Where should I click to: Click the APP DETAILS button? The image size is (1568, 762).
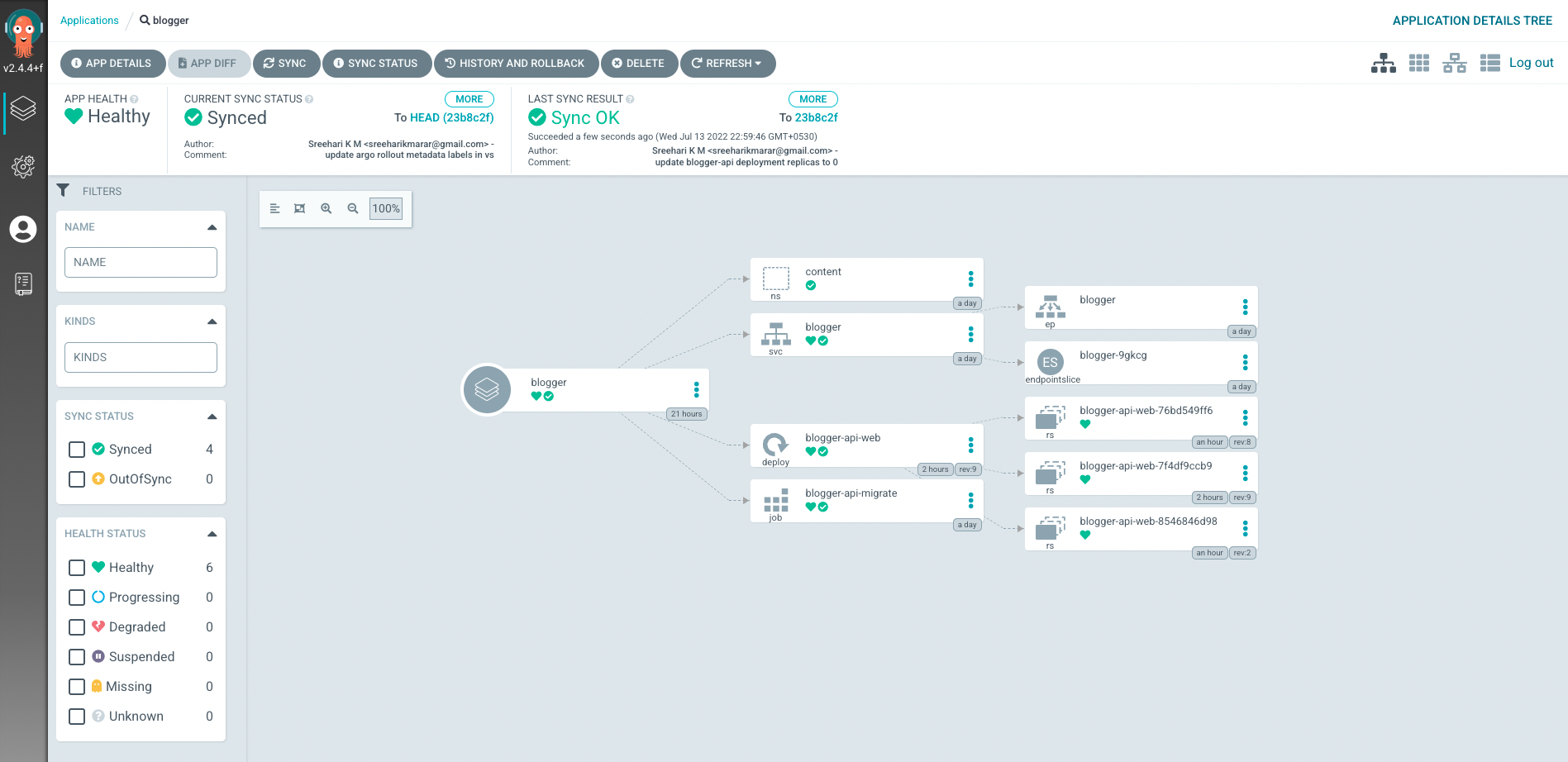[x=112, y=64]
